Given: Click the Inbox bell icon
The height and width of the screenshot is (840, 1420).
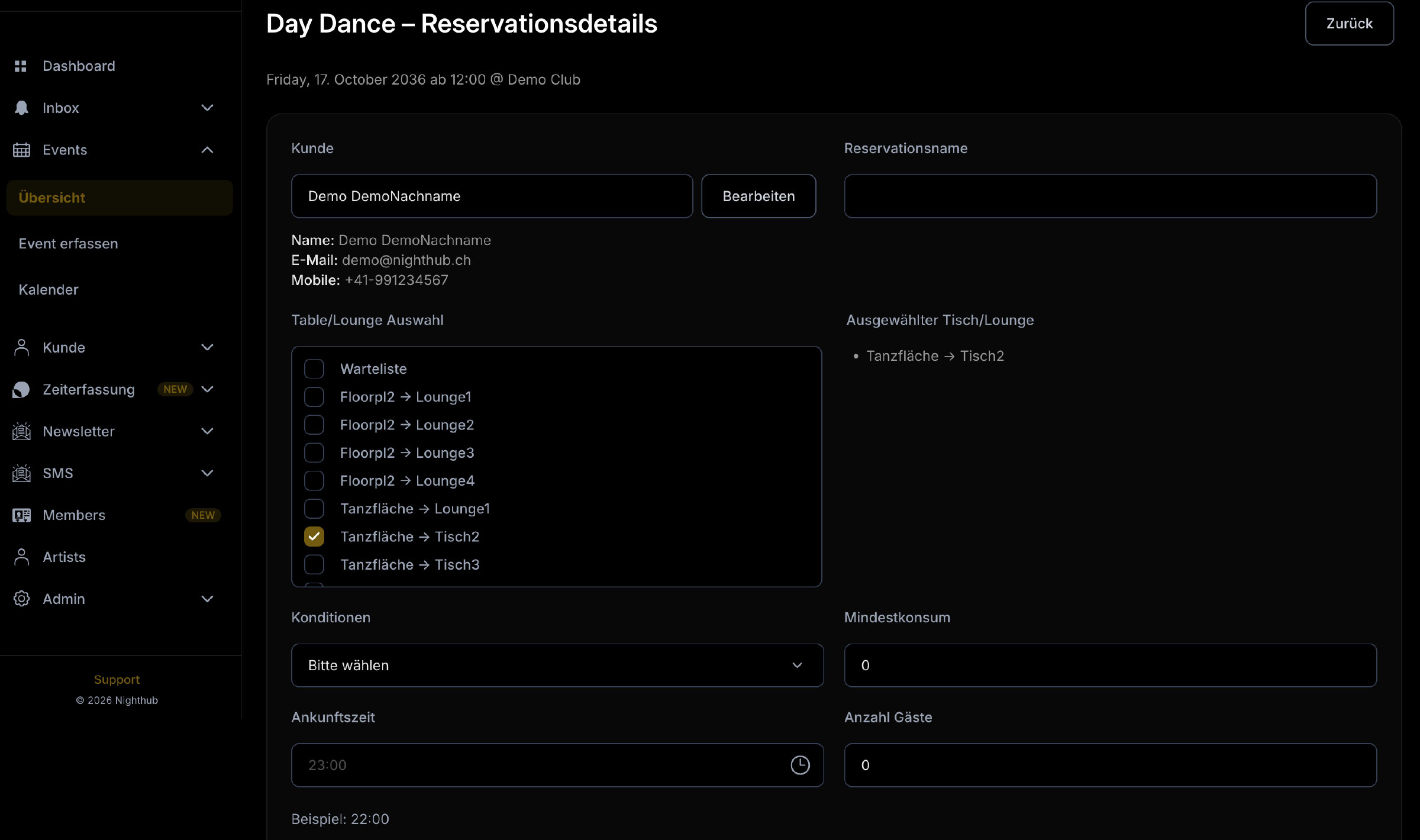Looking at the screenshot, I should 21,108.
